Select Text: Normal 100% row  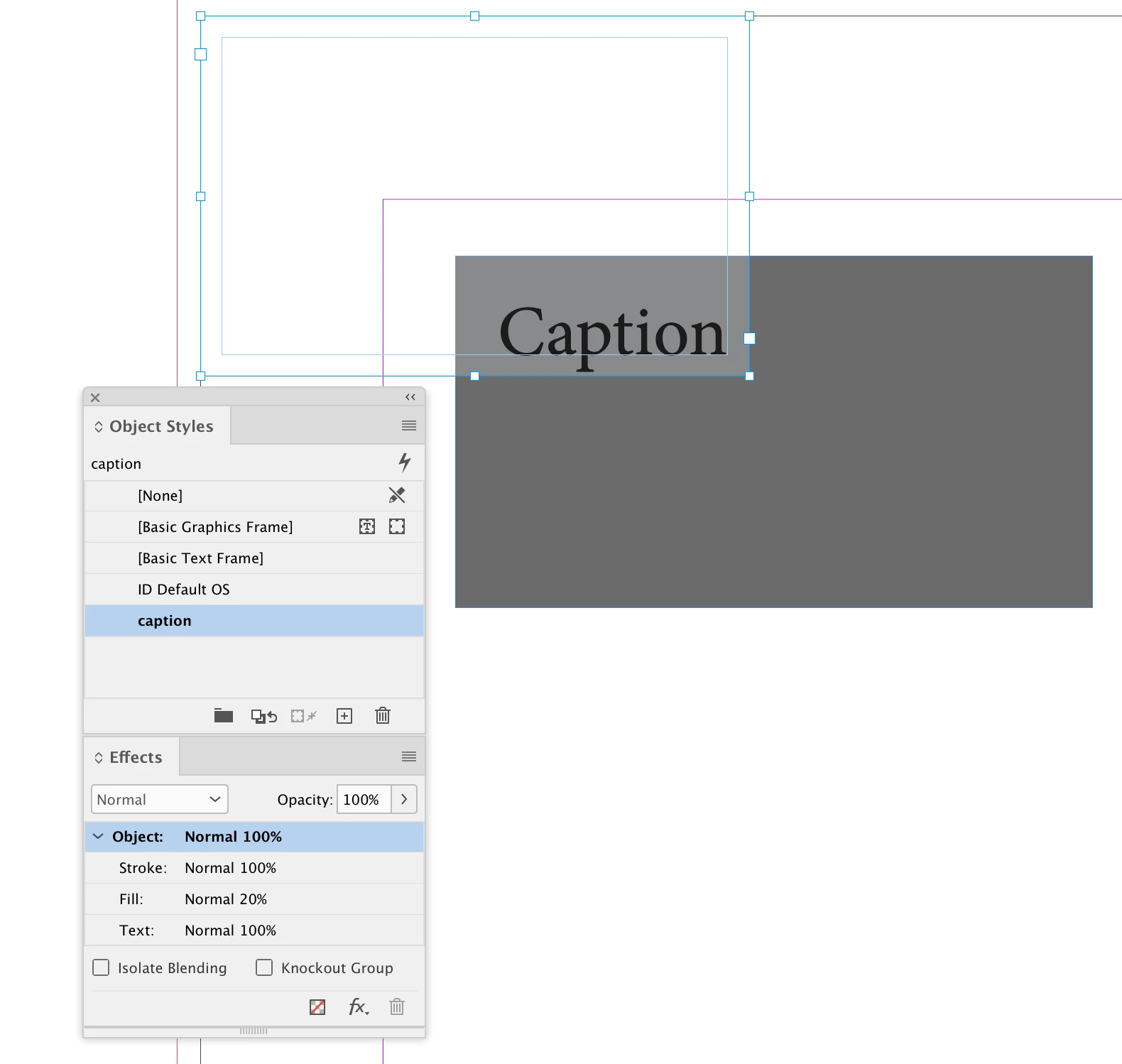(x=254, y=930)
